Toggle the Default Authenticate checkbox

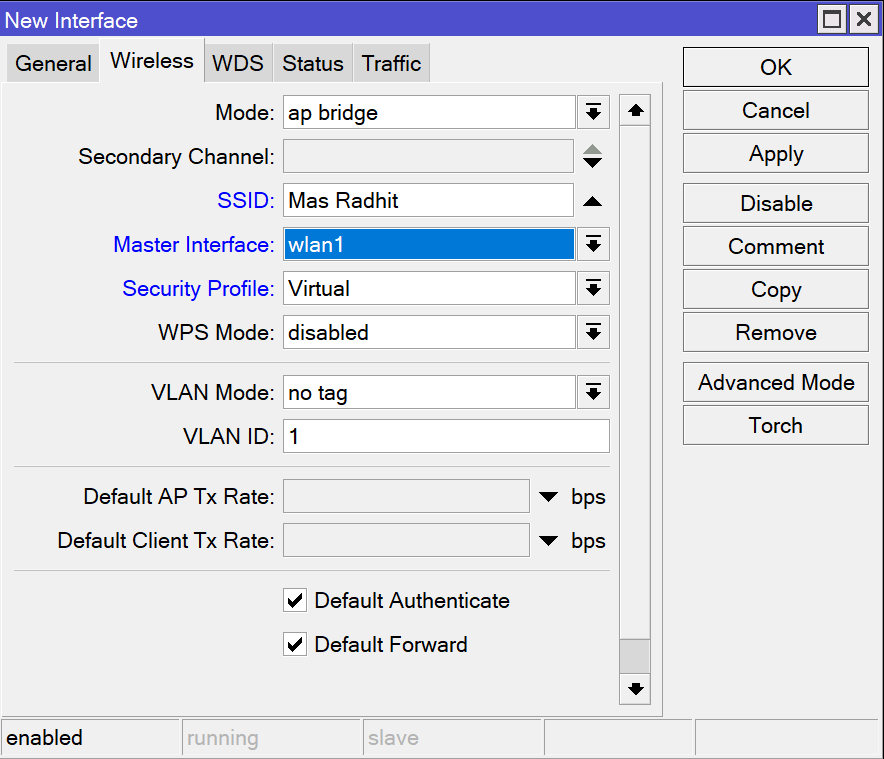295,601
